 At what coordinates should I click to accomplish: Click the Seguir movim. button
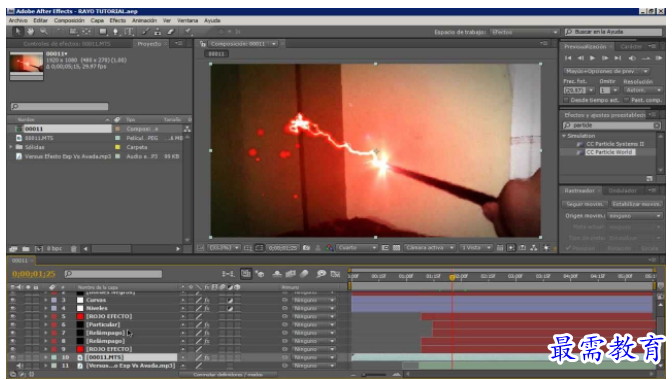point(585,204)
